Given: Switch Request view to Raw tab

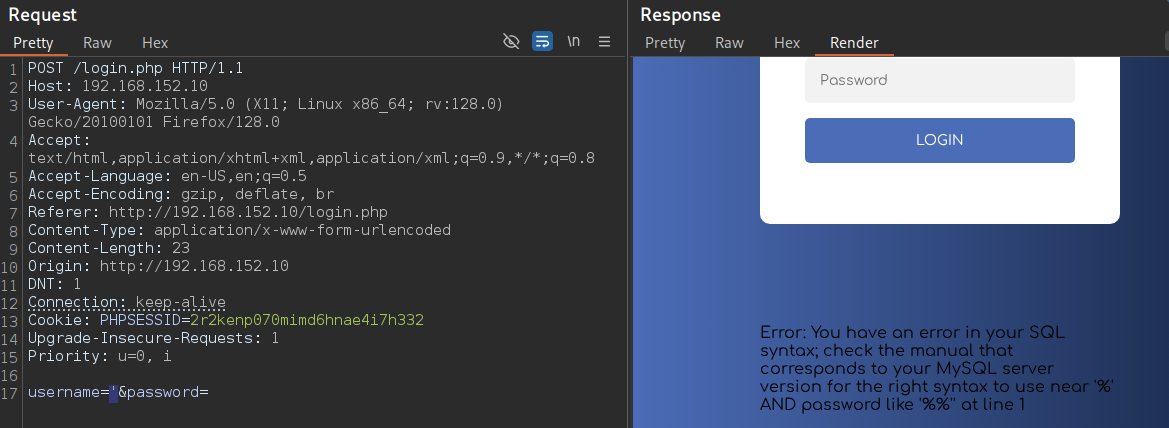Looking at the screenshot, I should click(x=97, y=43).
